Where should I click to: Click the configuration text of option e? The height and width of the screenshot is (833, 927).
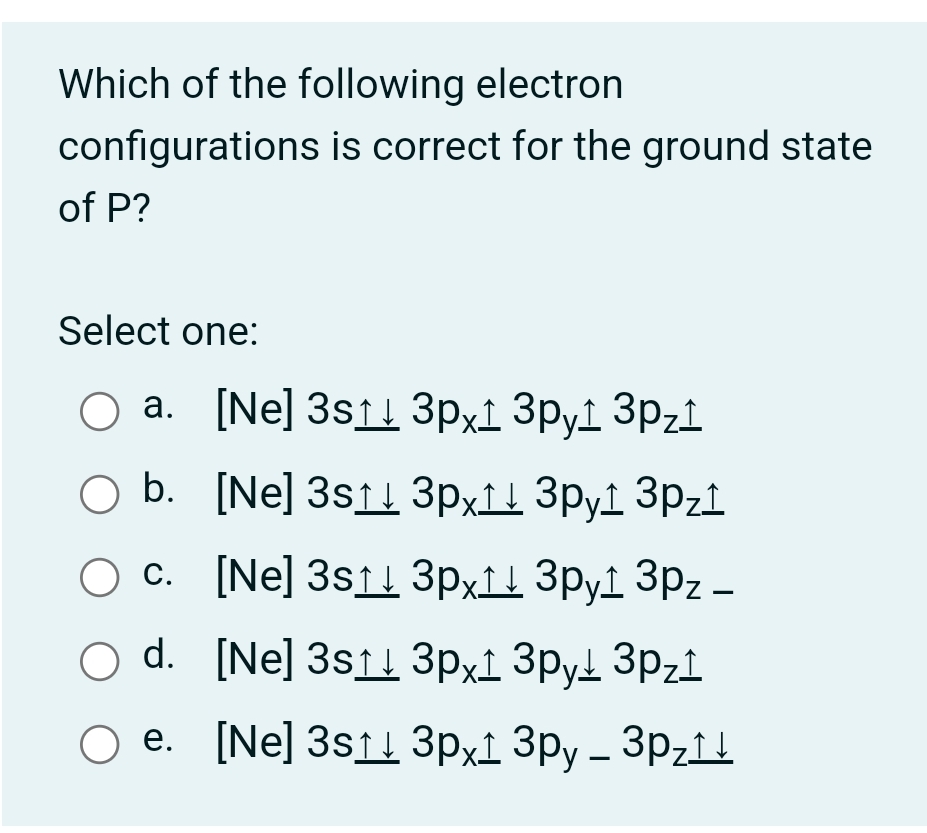470,748
